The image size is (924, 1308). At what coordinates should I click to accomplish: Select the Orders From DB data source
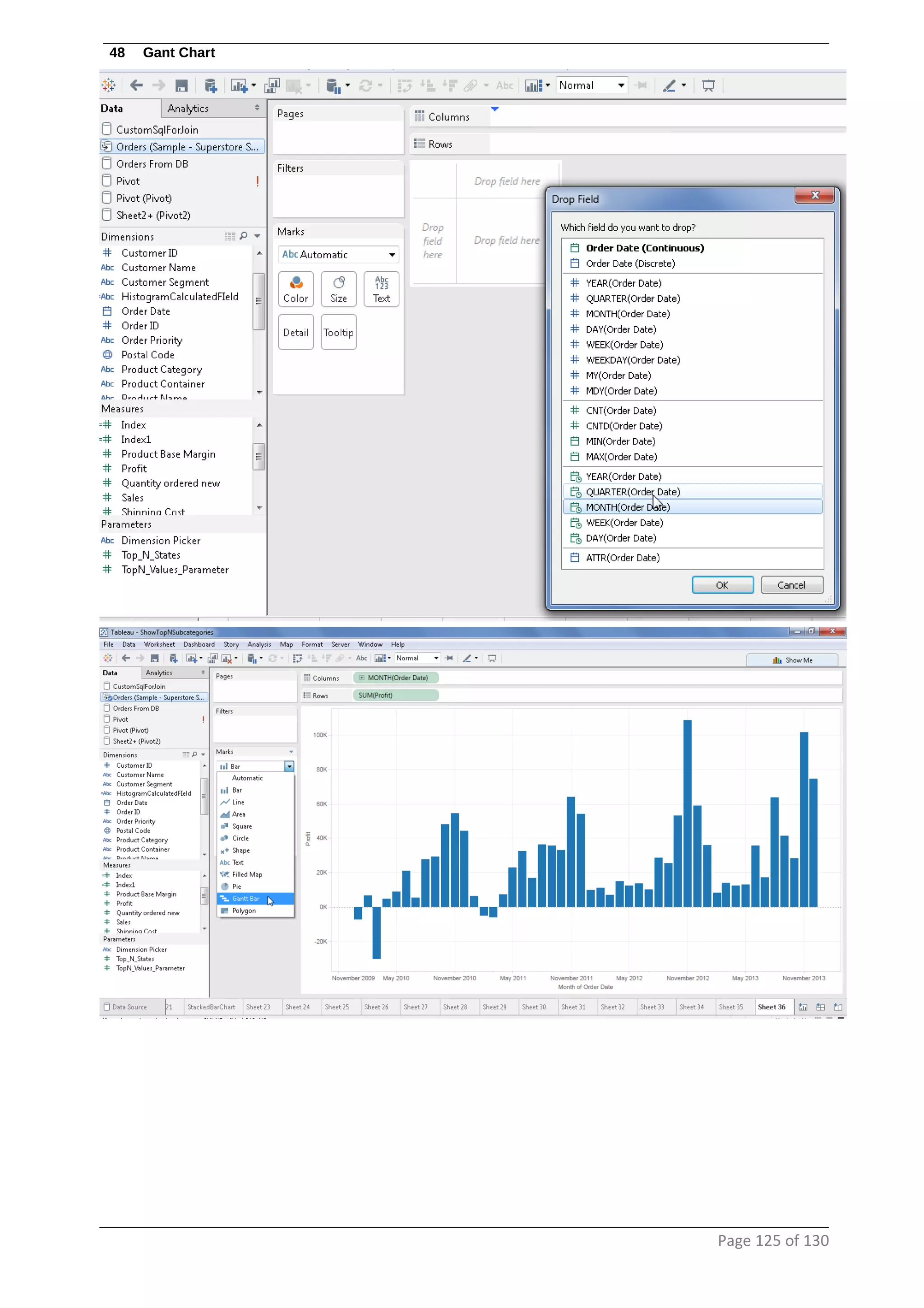coord(152,164)
